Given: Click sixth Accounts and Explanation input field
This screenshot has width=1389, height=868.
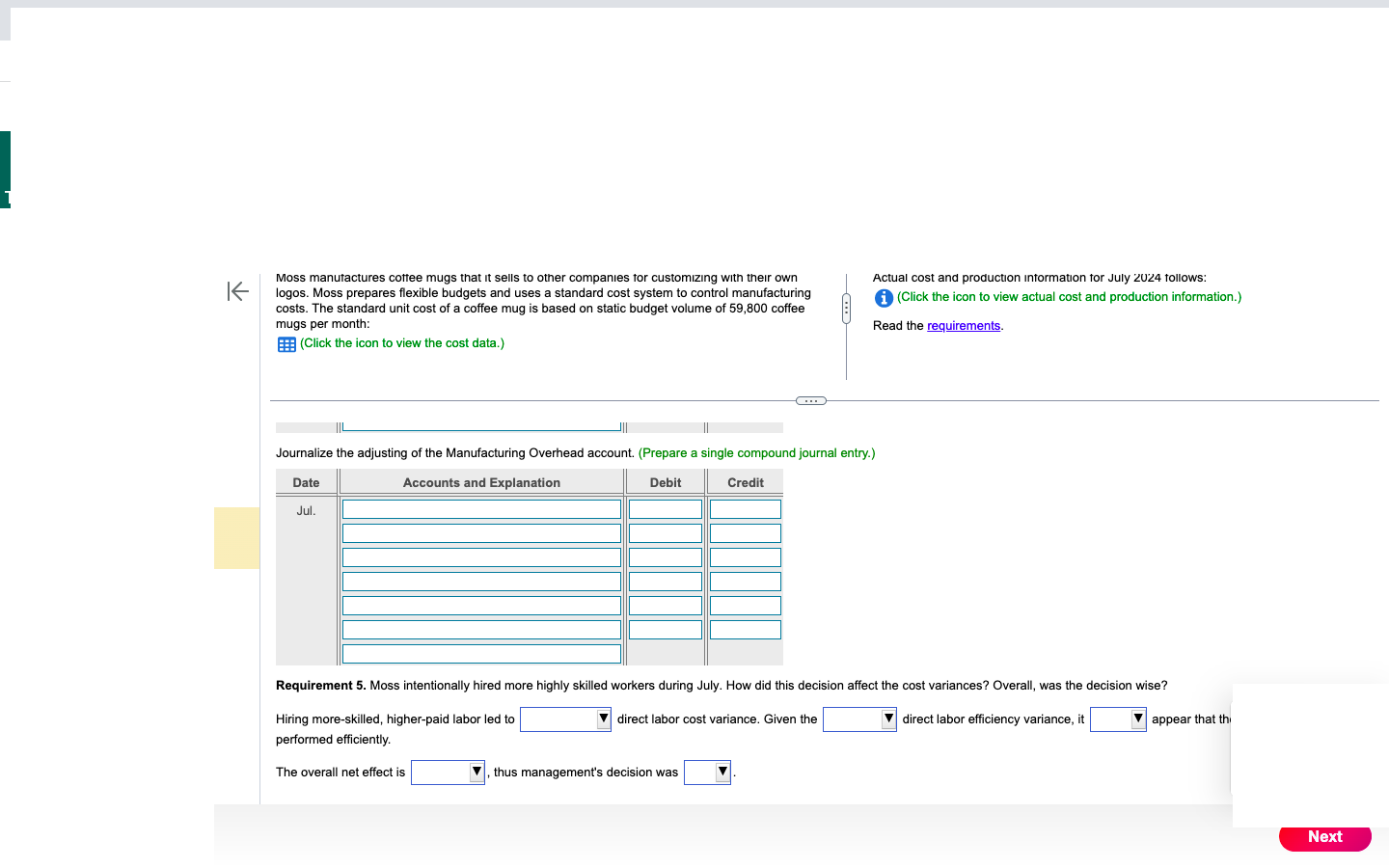Looking at the screenshot, I should point(481,630).
